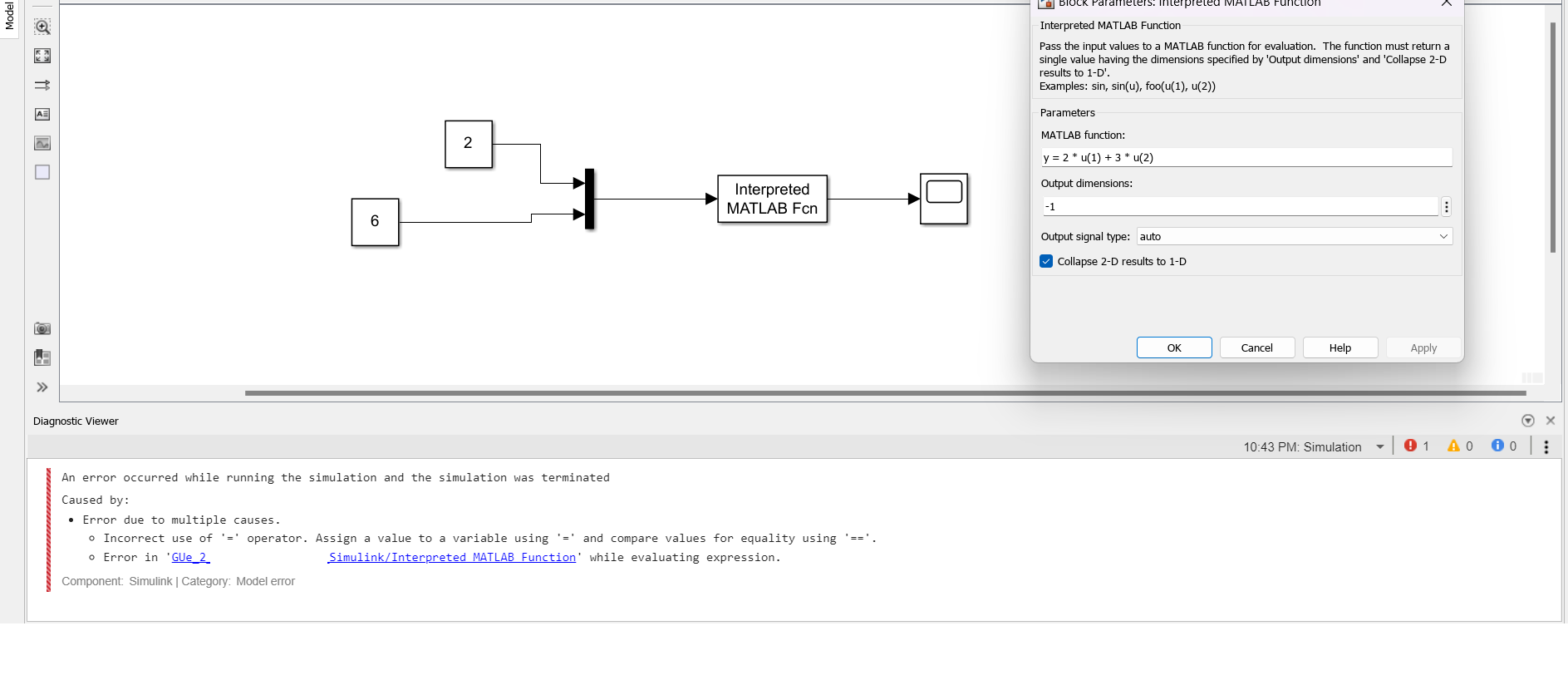Image resolution: width=1568 pixels, height=680 pixels.
Task: Expand the palette double-chevron icon
Action: [x=42, y=387]
